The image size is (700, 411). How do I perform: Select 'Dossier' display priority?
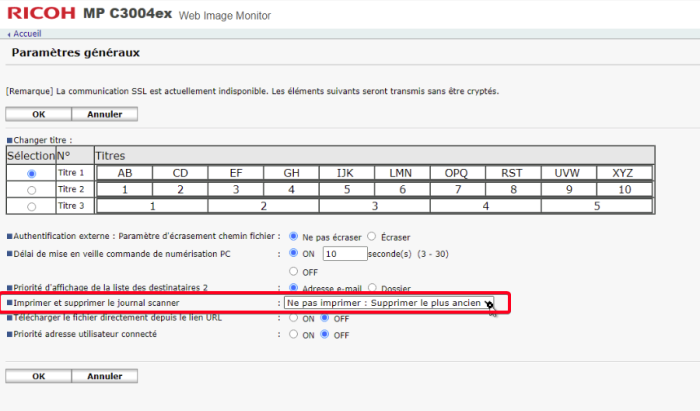click(372, 288)
